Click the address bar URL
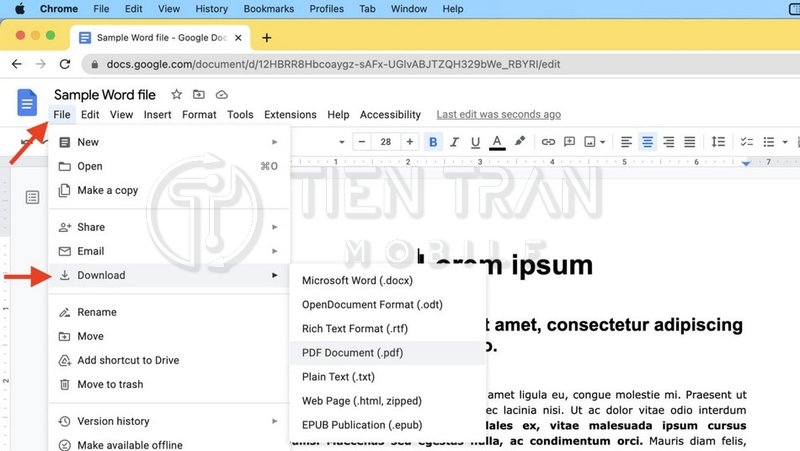Viewport: 800px width, 451px height. (333, 64)
